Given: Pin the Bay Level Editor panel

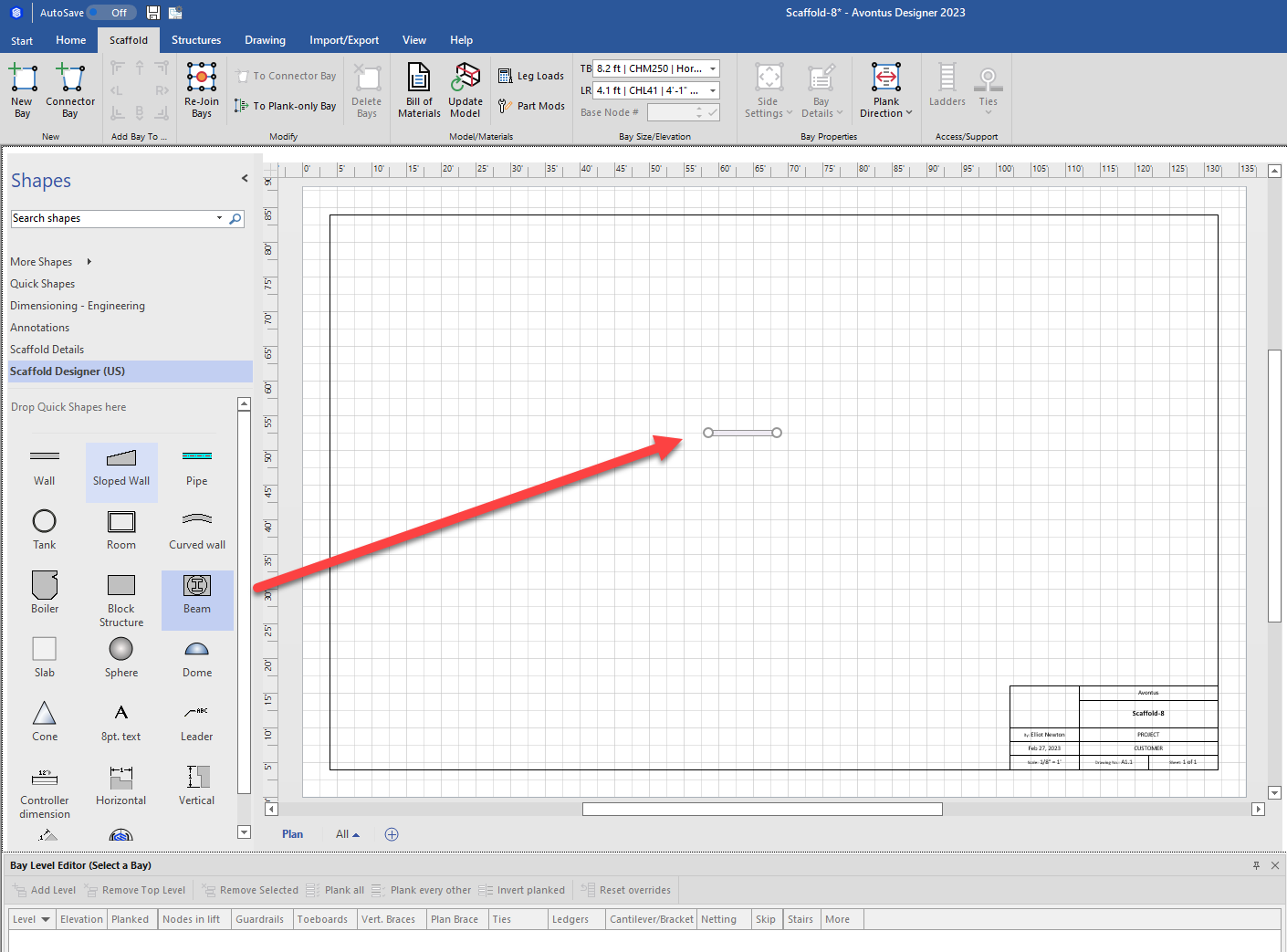Looking at the screenshot, I should [x=1256, y=865].
